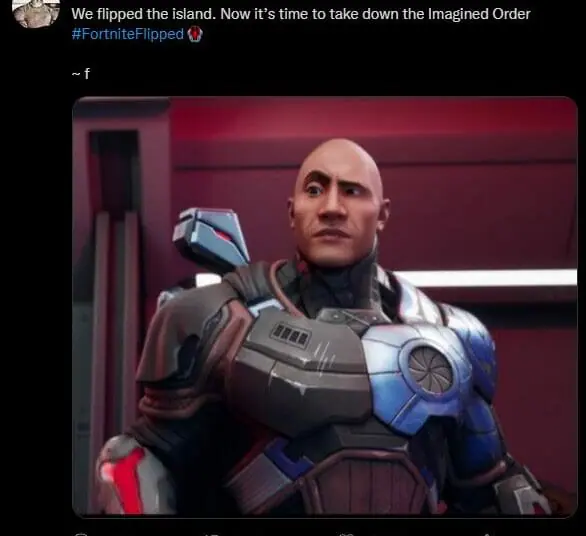
Task: Open the #FortniteFlipped hashtag link
Action: coord(127,34)
